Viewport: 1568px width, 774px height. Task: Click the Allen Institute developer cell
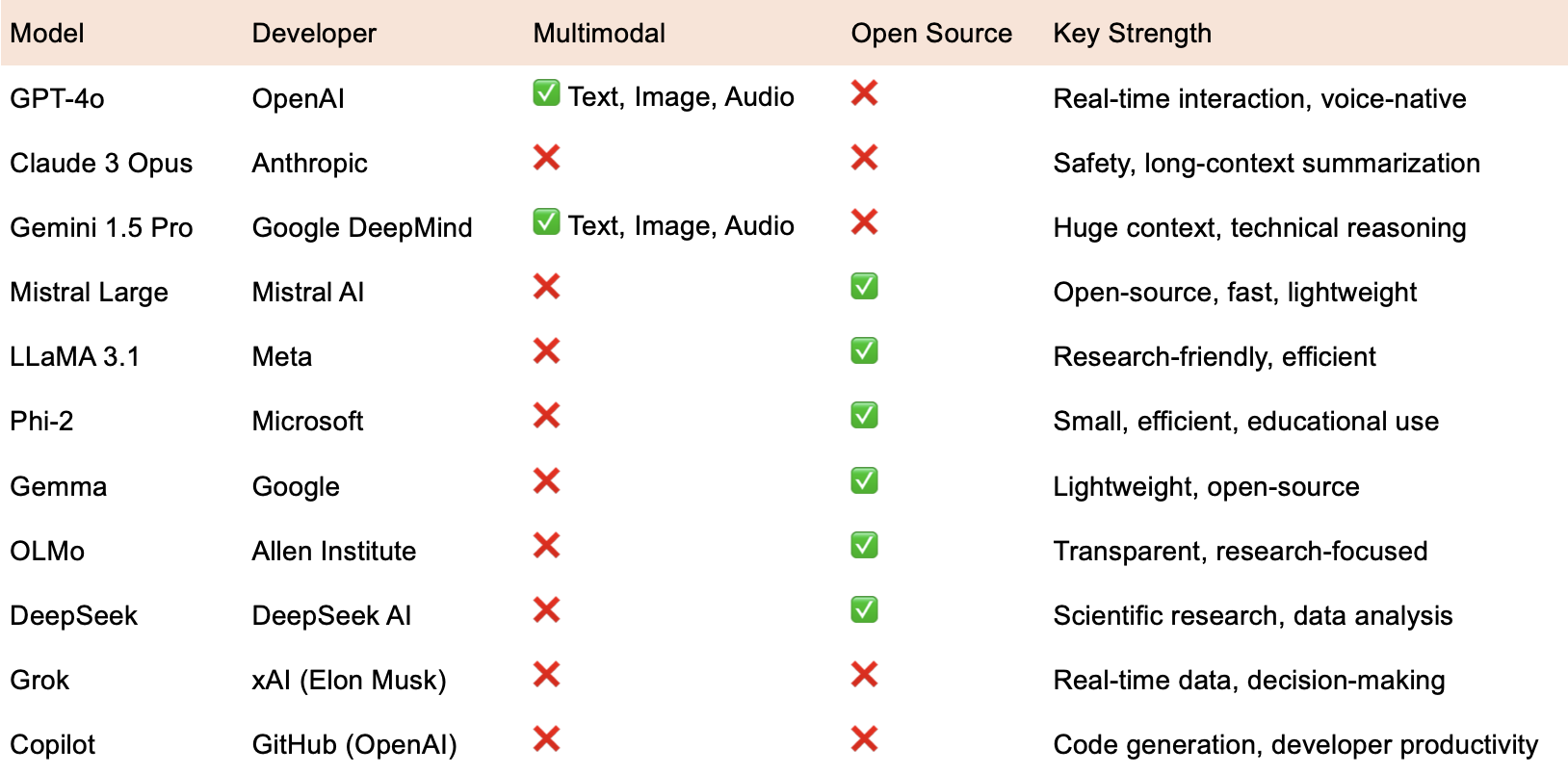[334, 552]
